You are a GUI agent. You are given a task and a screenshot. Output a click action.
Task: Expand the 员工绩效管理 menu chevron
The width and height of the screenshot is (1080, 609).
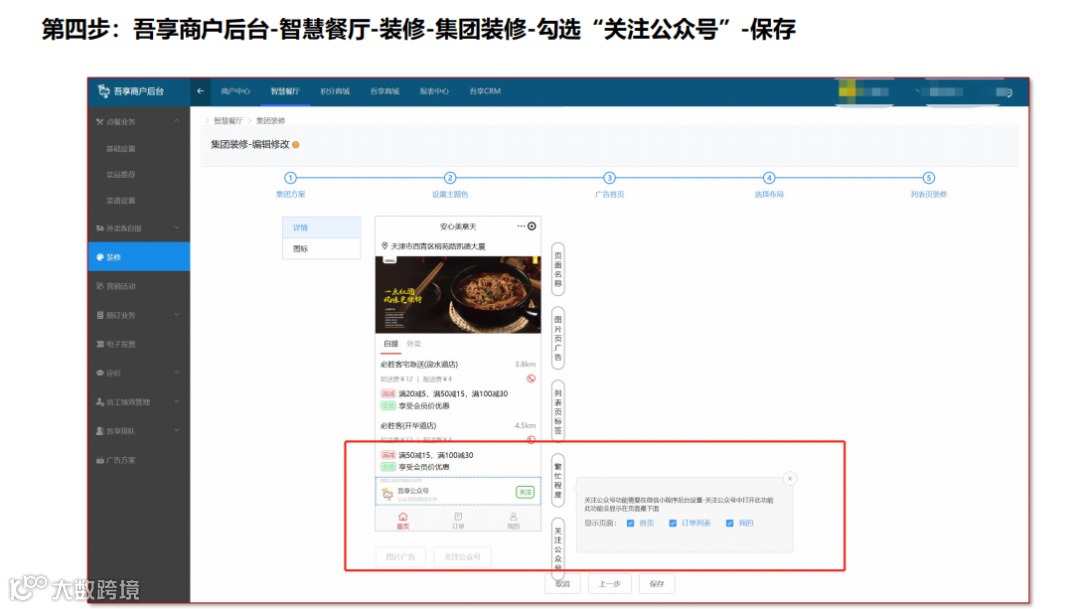pyautogui.click(x=177, y=402)
